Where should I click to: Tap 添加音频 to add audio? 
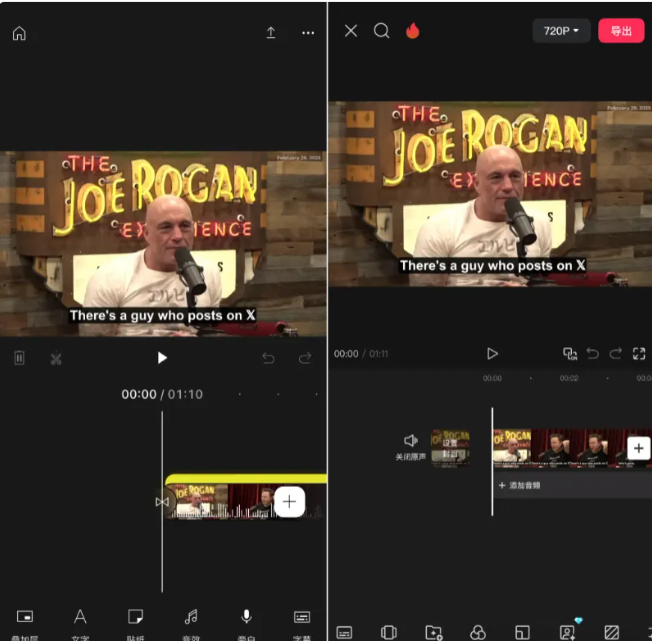click(520, 485)
